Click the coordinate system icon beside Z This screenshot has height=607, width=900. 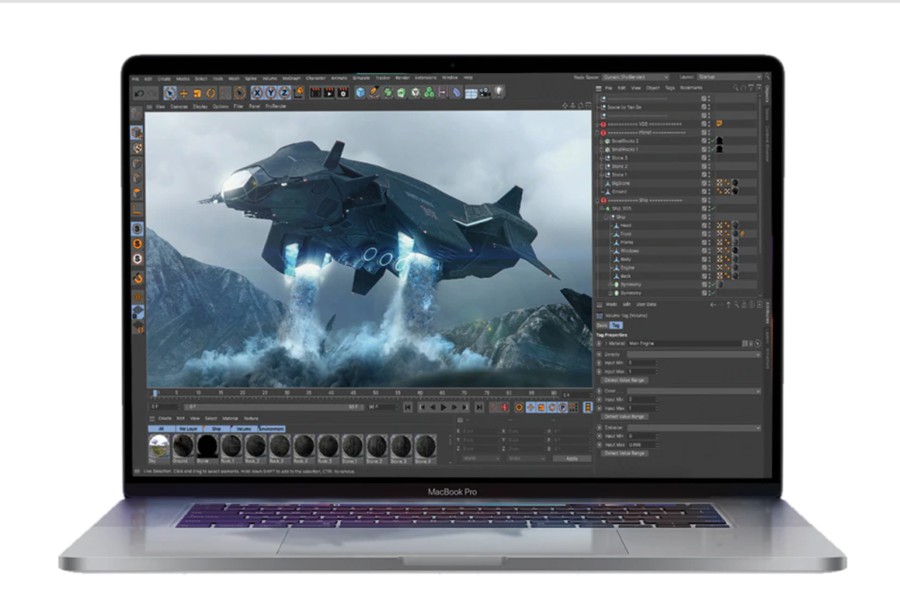298,92
